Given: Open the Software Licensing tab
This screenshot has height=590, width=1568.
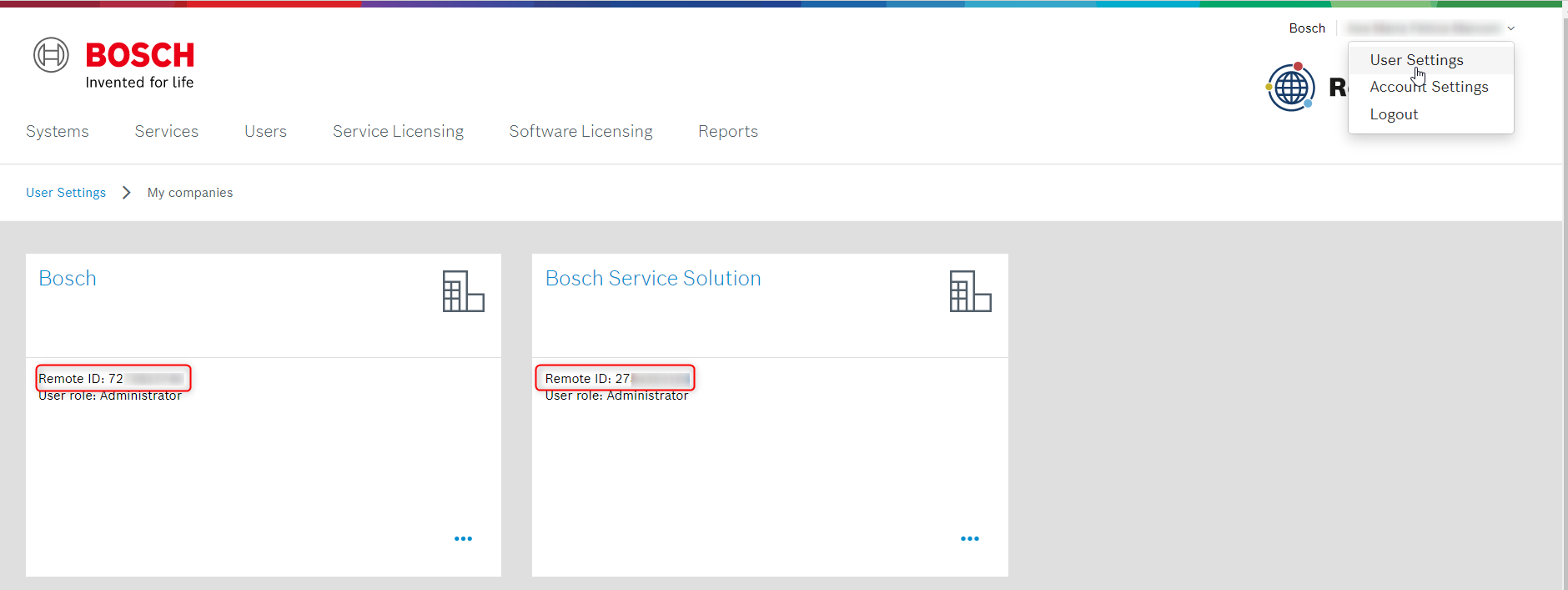Looking at the screenshot, I should (x=580, y=131).
